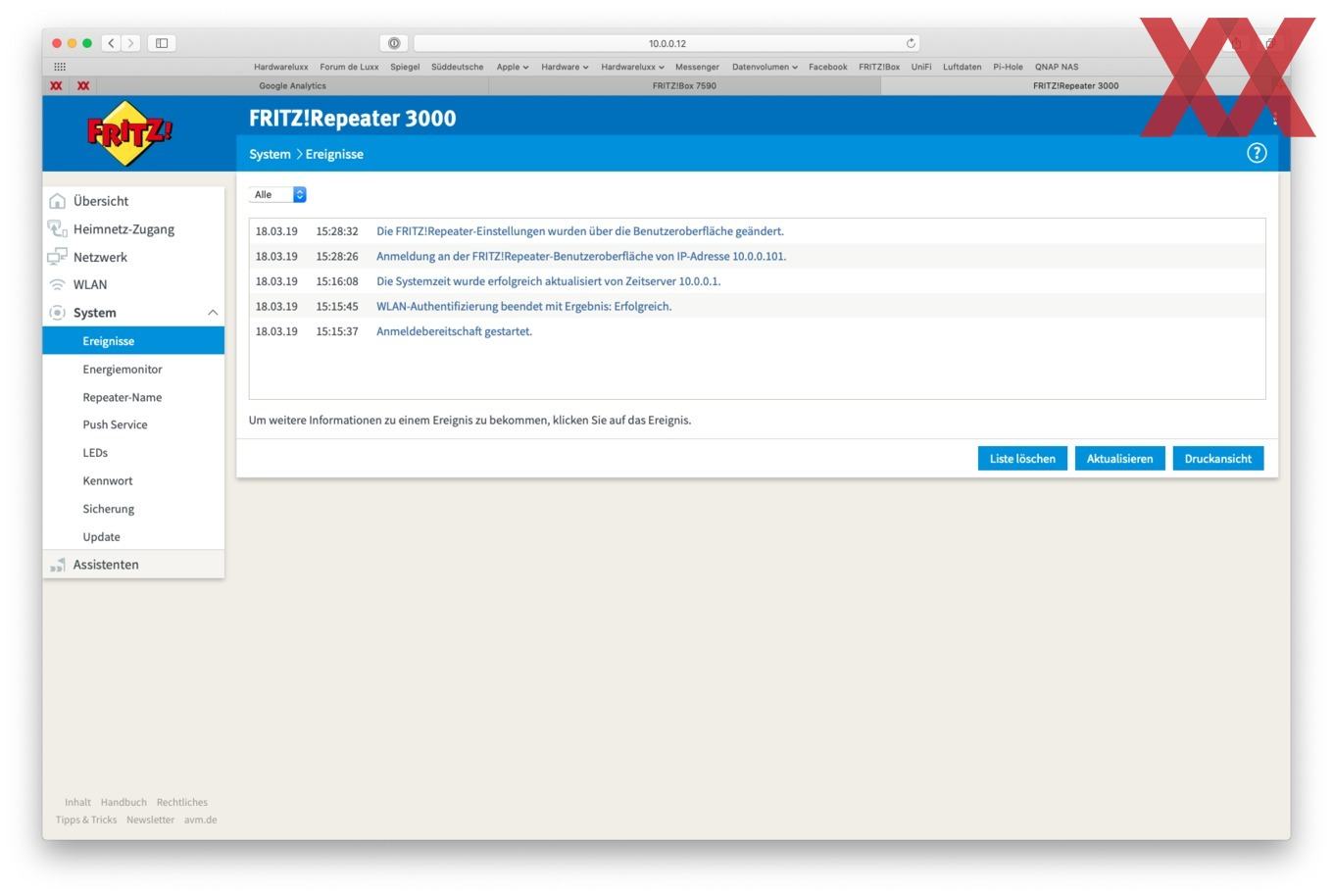1333x896 pixels.
Task: Open the Spiegel bookmark
Action: pyautogui.click(x=405, y=67)
